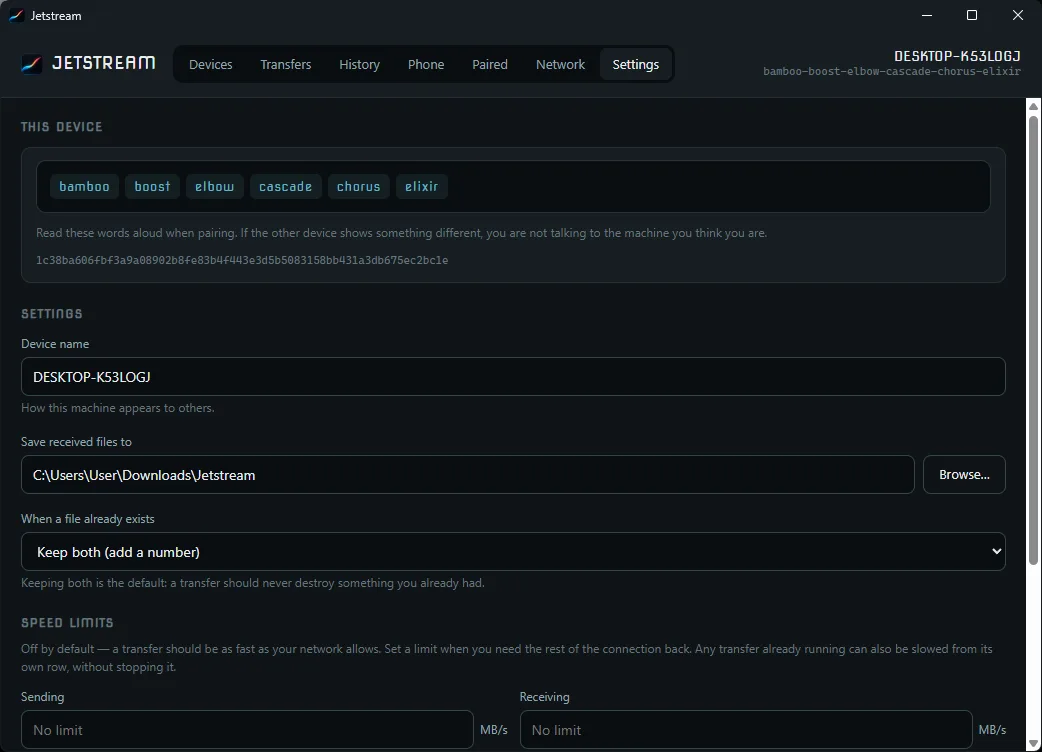Click the 'How this machine appears to others' hint
This screenshot has width=1042, height=752.
118,408
